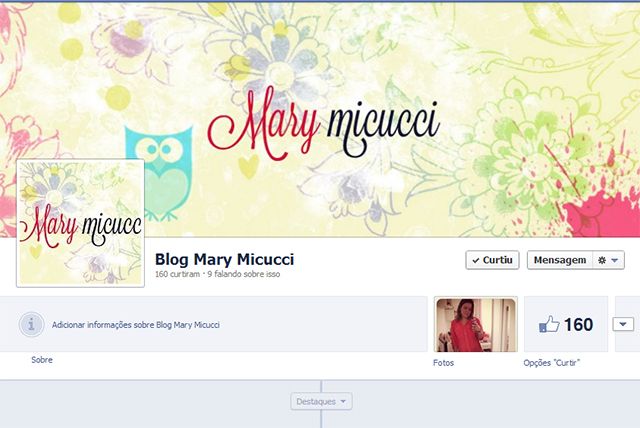The height and width of the screenshot is (428, 640).
Task: Open the Mensagem message button
Action: point(560,260)
